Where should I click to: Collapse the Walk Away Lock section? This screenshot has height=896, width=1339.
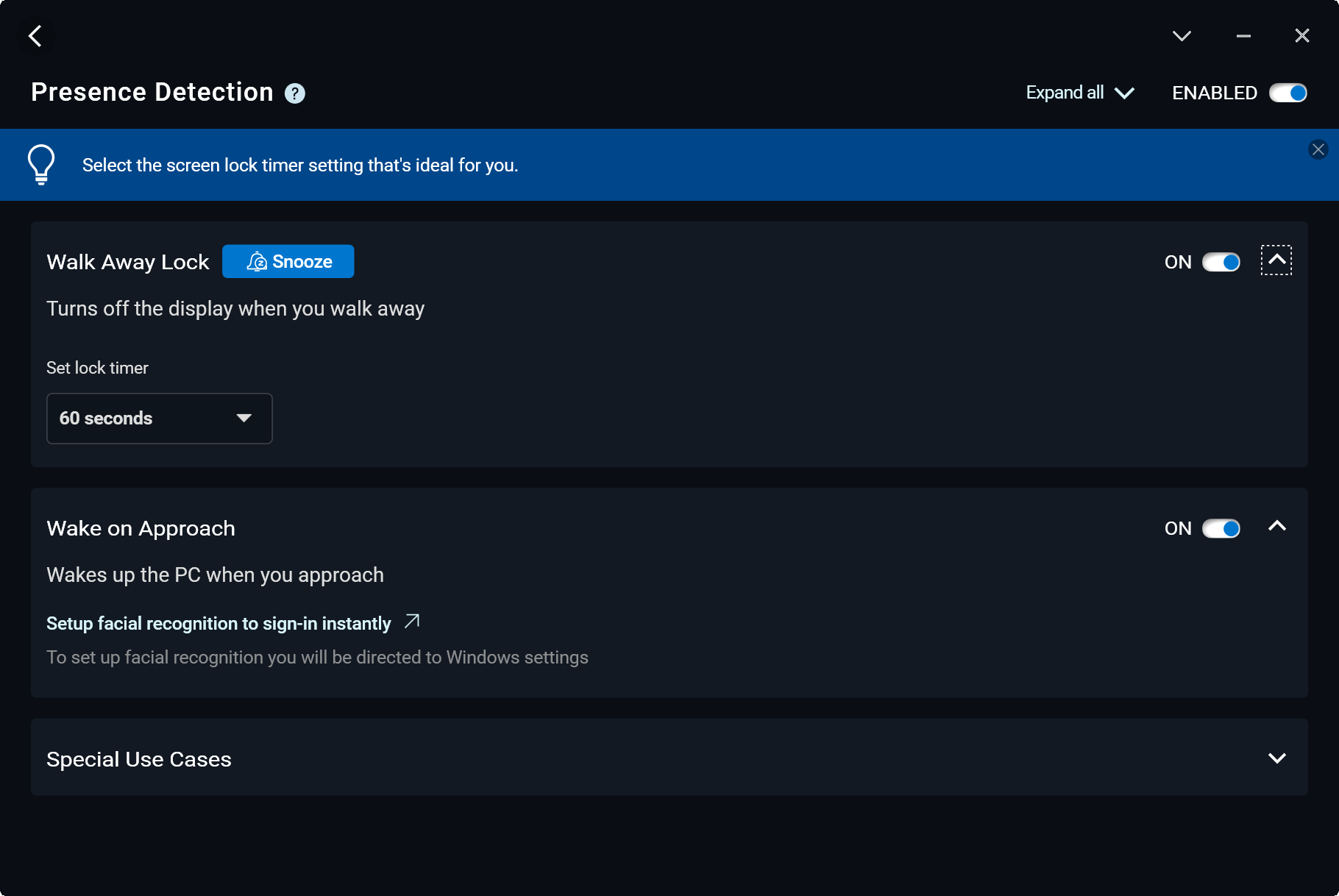[1276, 260]
